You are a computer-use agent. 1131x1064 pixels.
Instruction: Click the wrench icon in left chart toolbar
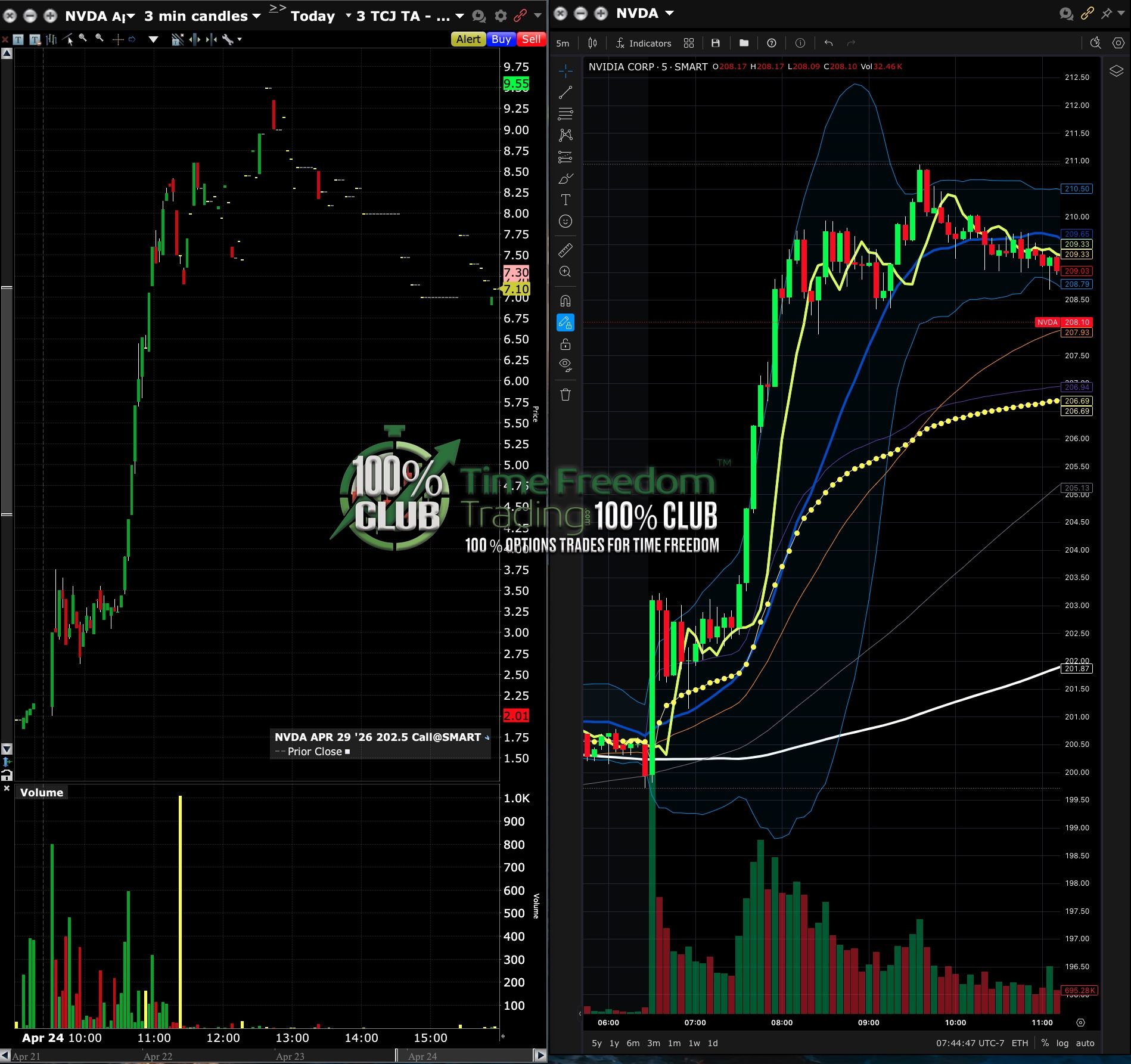[228, 39]
